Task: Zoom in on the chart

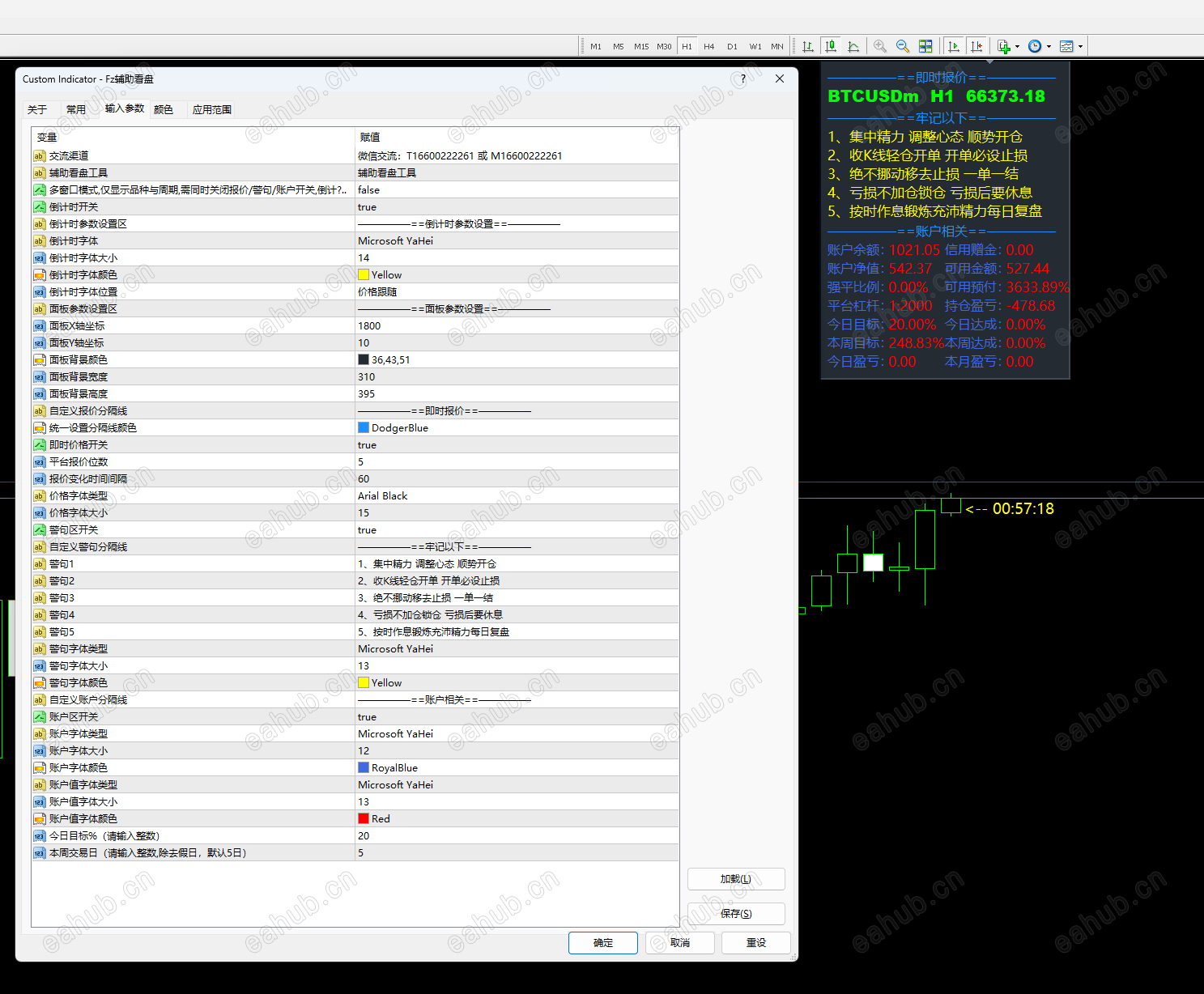Action: (880, 46)
